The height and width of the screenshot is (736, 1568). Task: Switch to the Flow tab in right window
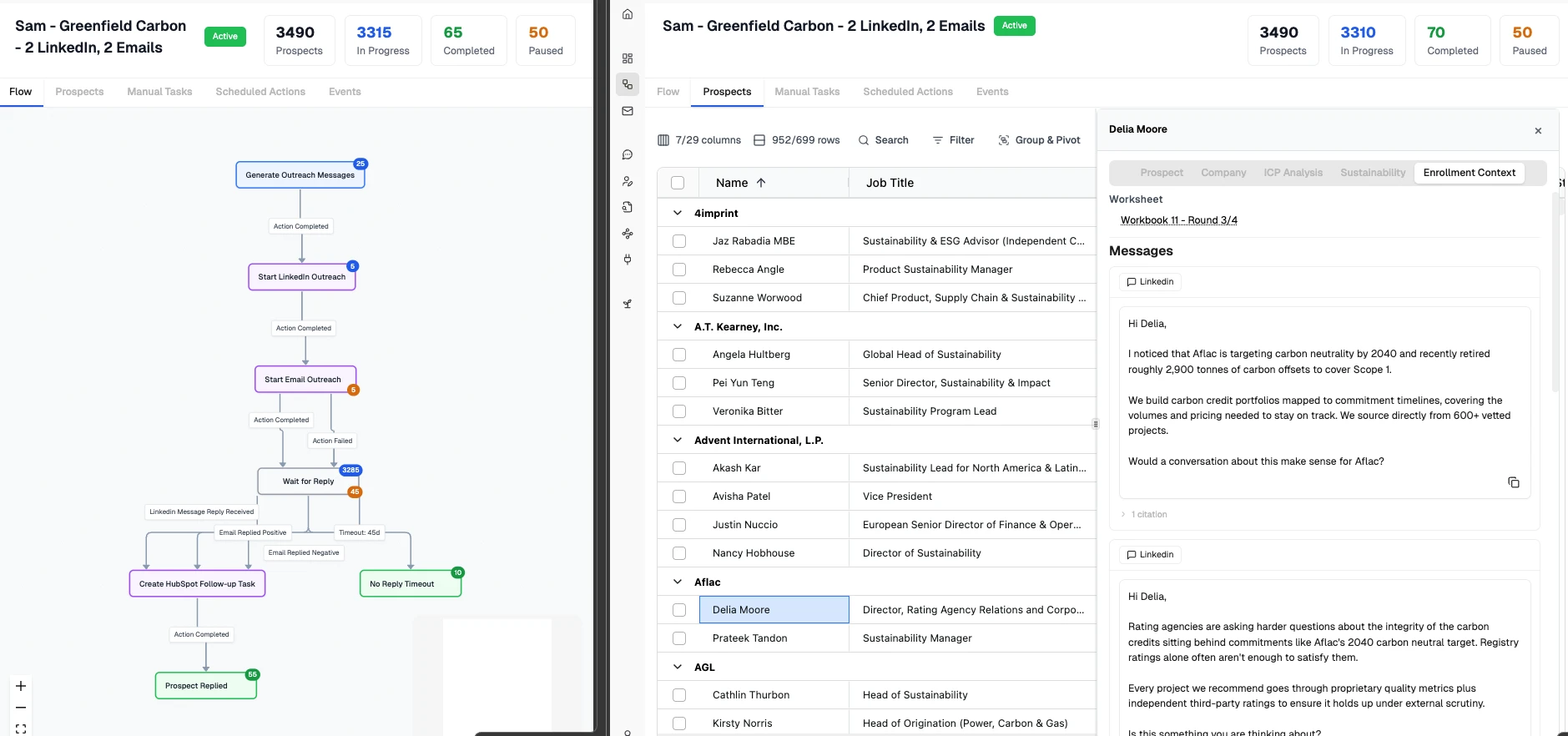tap(668, 92)
